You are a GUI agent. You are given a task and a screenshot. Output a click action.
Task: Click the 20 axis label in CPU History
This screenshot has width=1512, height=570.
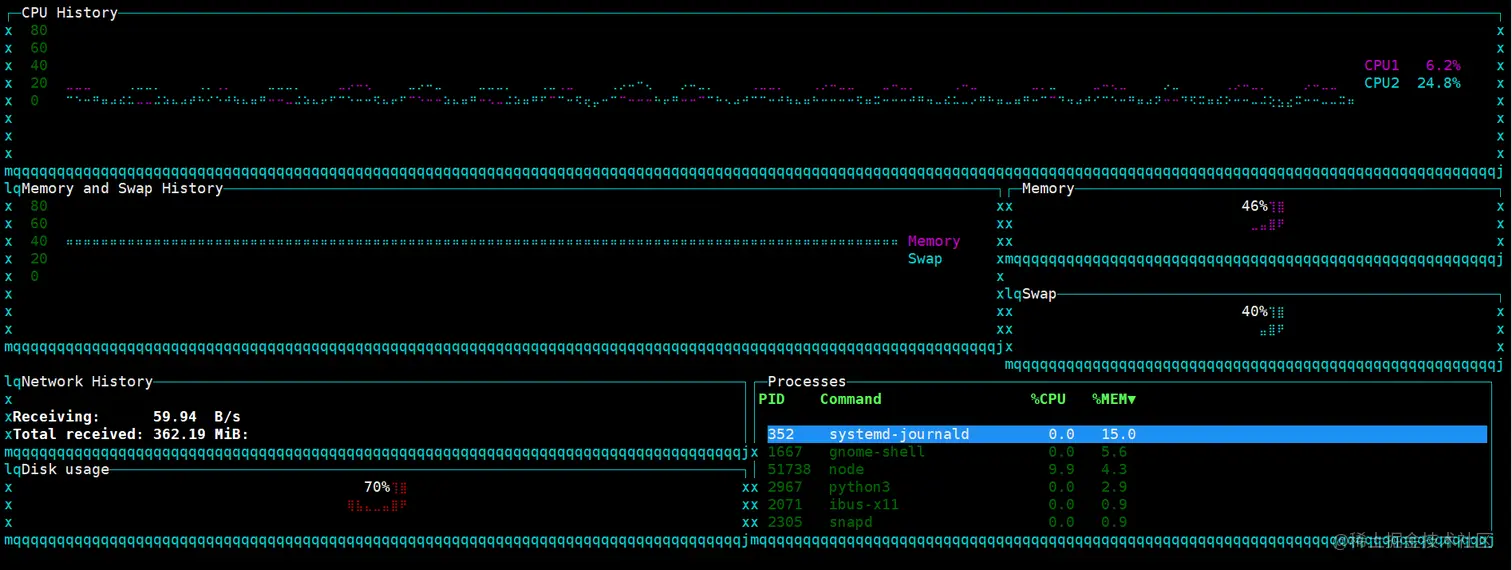click(39, 83)
